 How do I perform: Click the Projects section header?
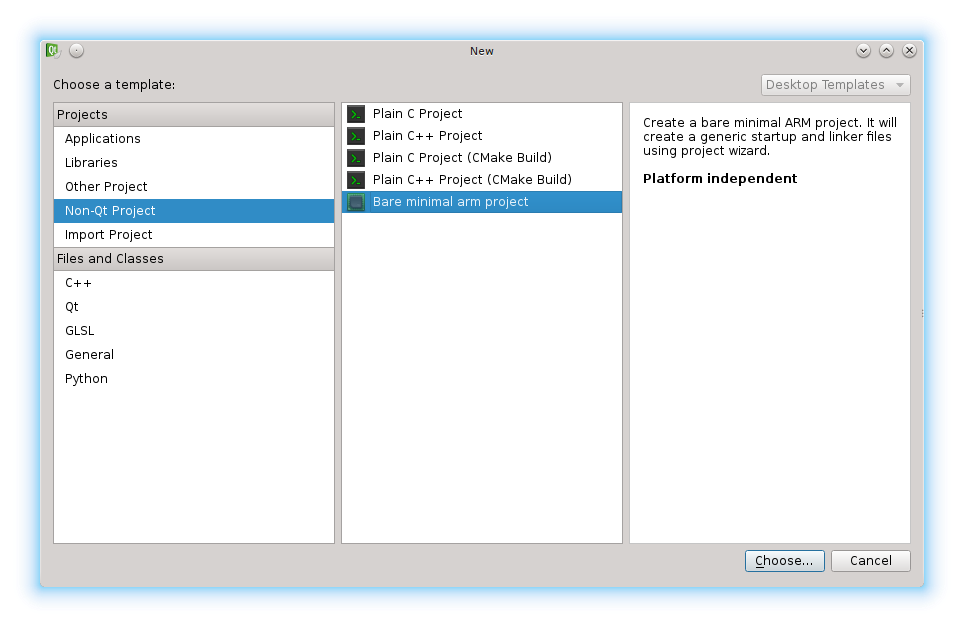(194, 115)
